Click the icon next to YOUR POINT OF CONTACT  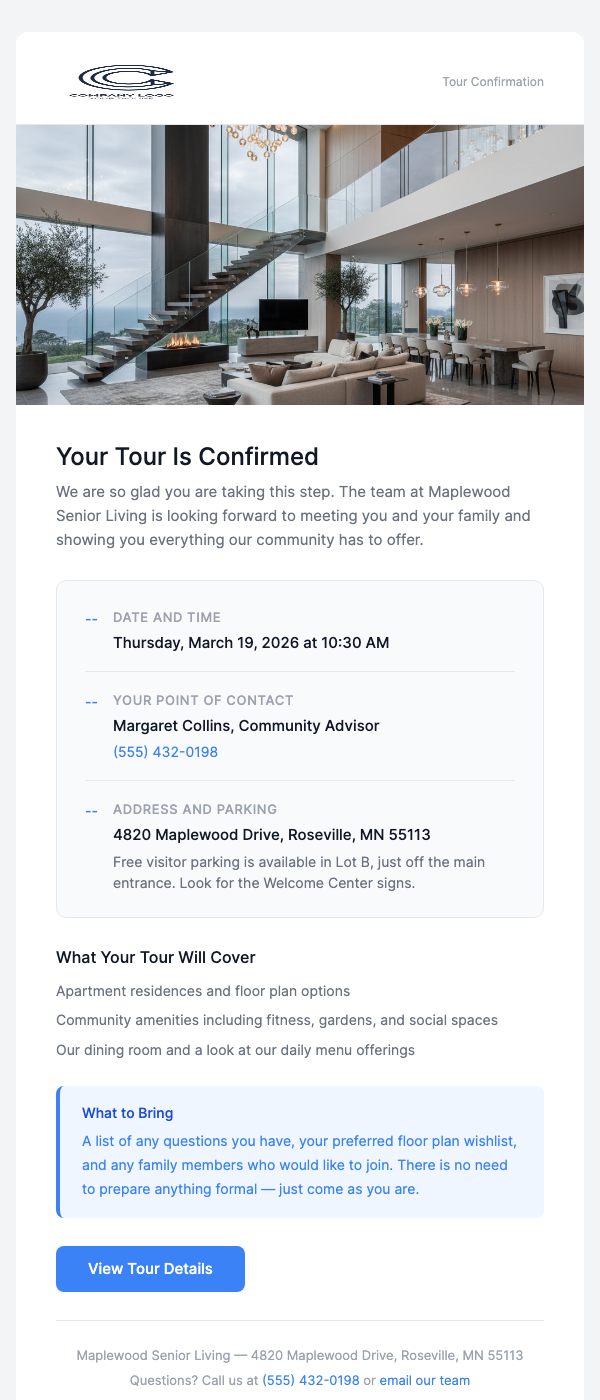[x=91, y=700]
